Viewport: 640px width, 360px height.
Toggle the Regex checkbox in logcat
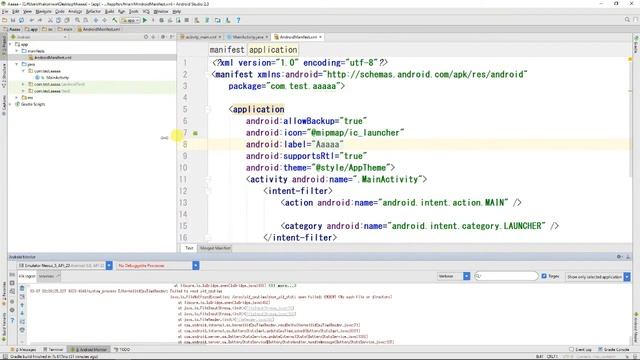544,276
